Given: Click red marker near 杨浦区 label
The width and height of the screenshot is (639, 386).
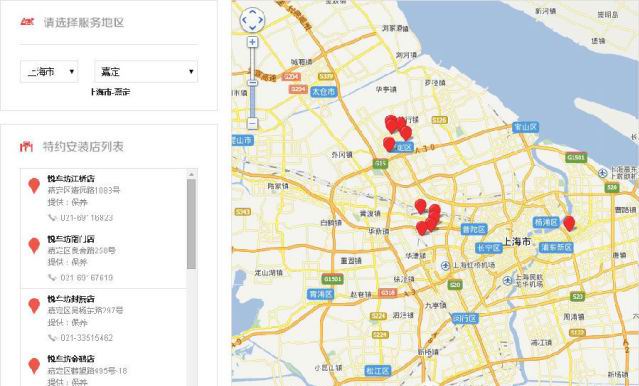Looking at the screenshot, I should coord(569,223).
